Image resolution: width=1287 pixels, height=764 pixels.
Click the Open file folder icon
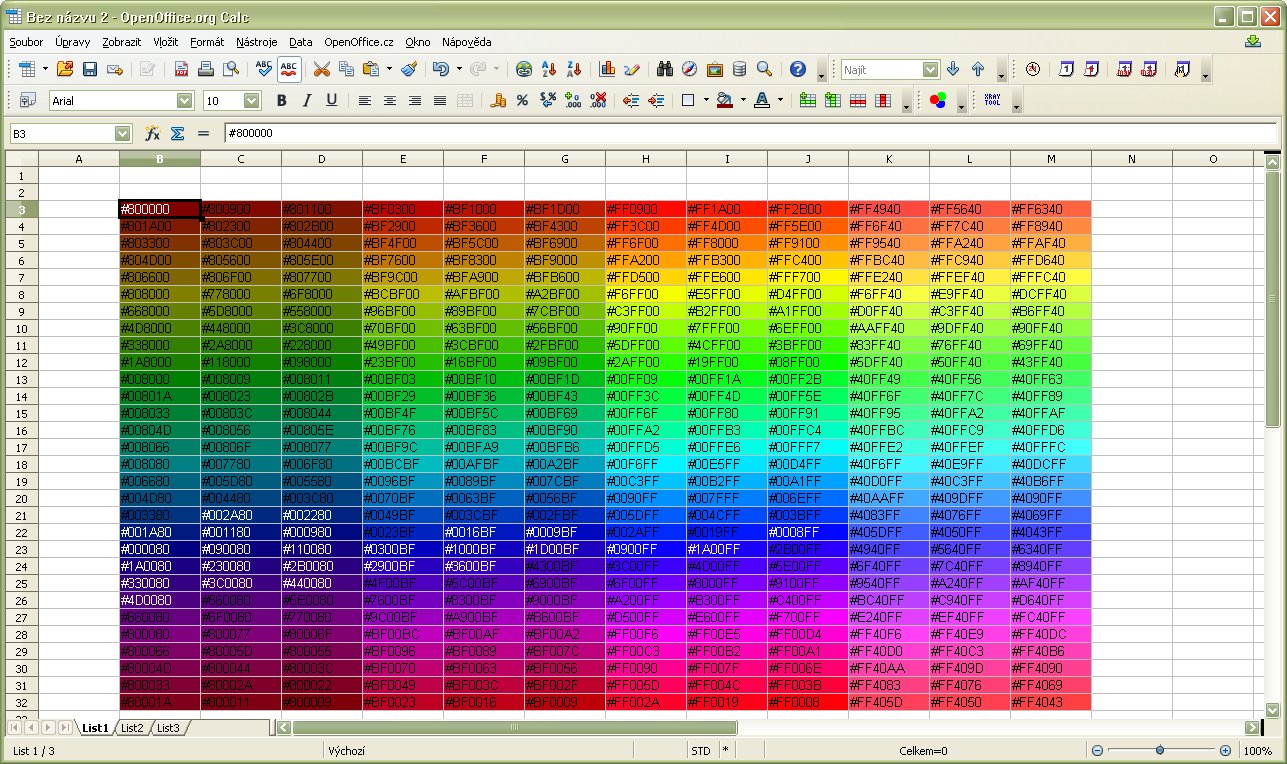coord(65,69)
